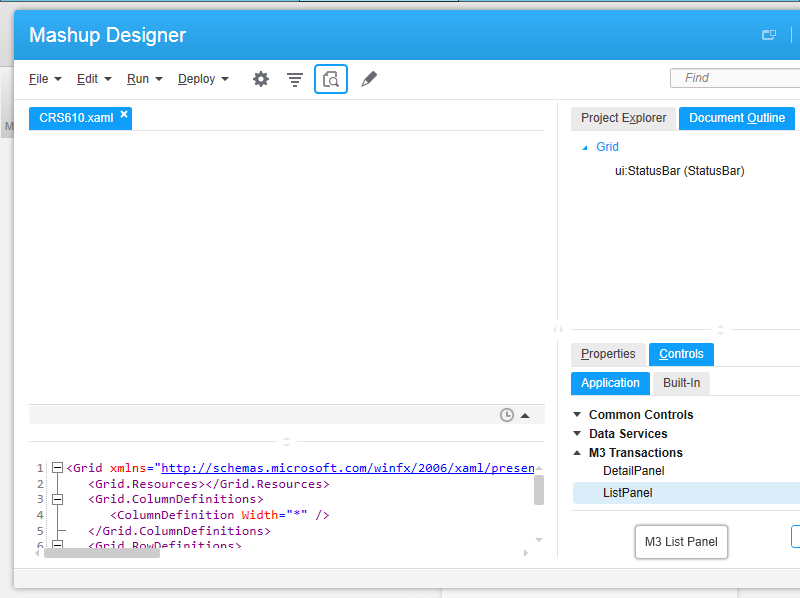Collapse the Grid code fold on line 1
Screen dimensions: 800x598
tap(57, 467)
